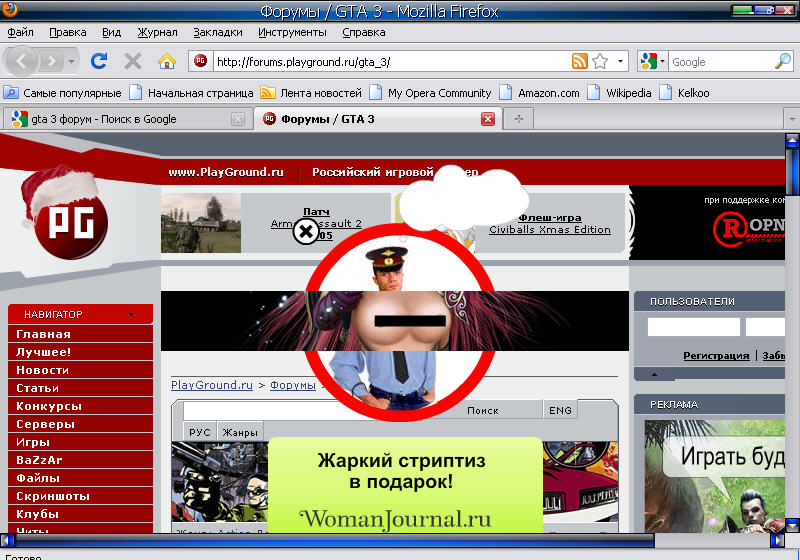
Task: Open Лента новостей feed bookmark
Action: (x=311, y=93)
